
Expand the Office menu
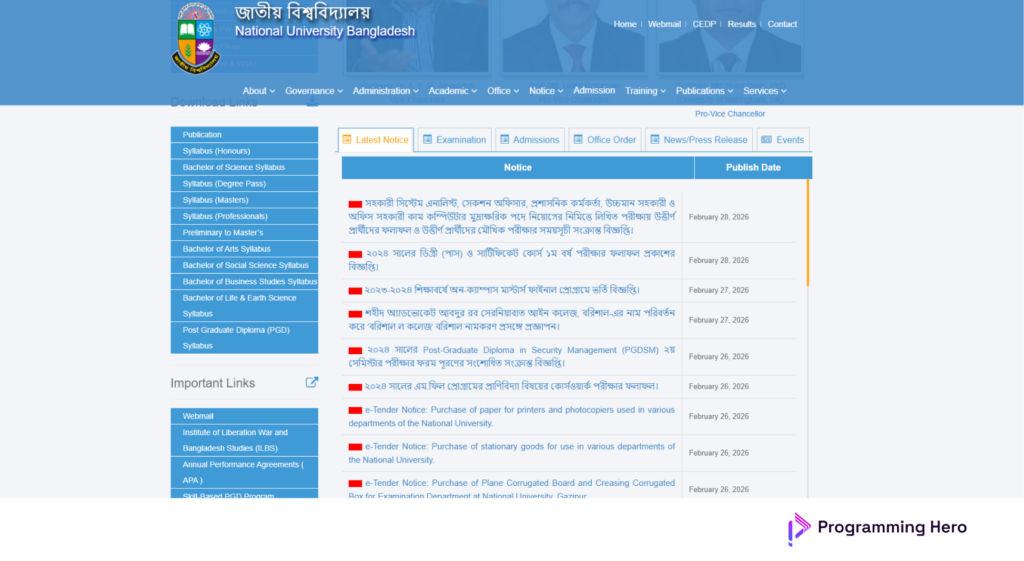tap(503, 91)
